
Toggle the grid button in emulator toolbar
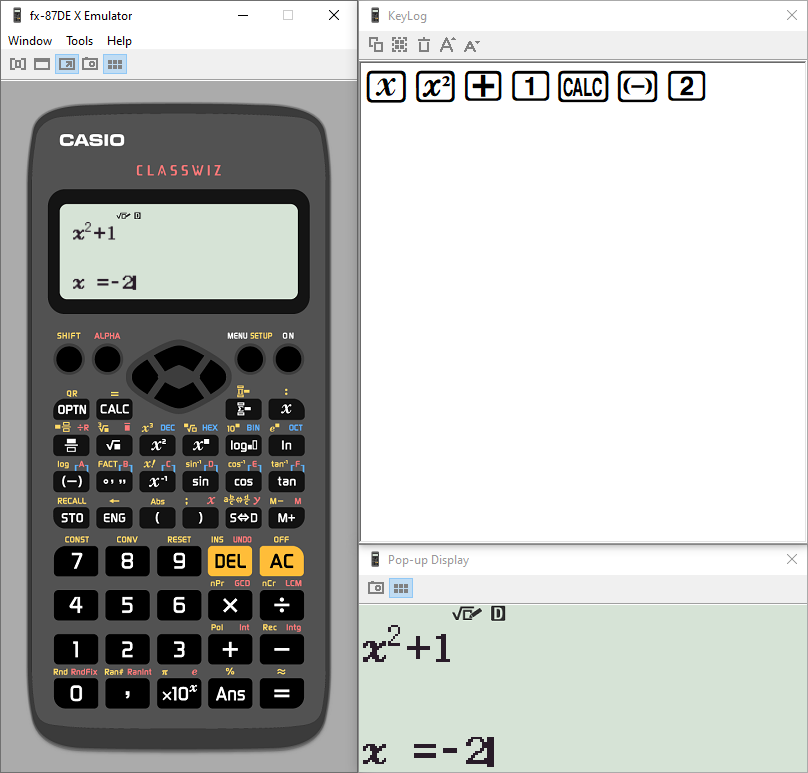pyautogui.click(x=115, y=64)
